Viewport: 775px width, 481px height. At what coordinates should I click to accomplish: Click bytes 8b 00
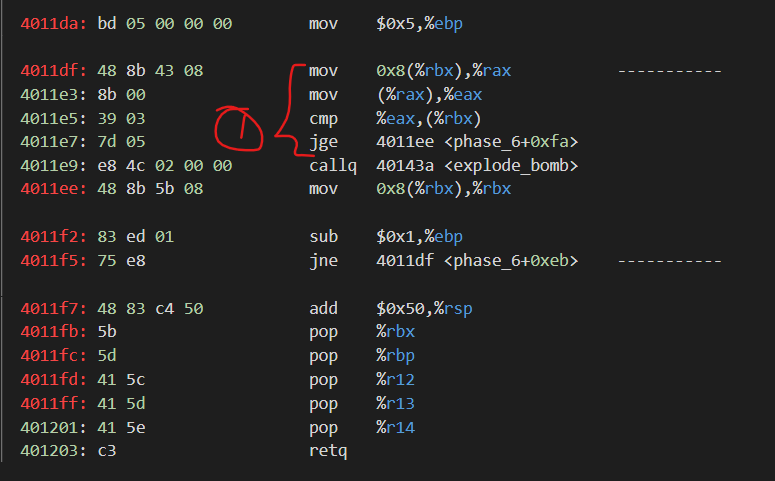(x=121, y=94)
